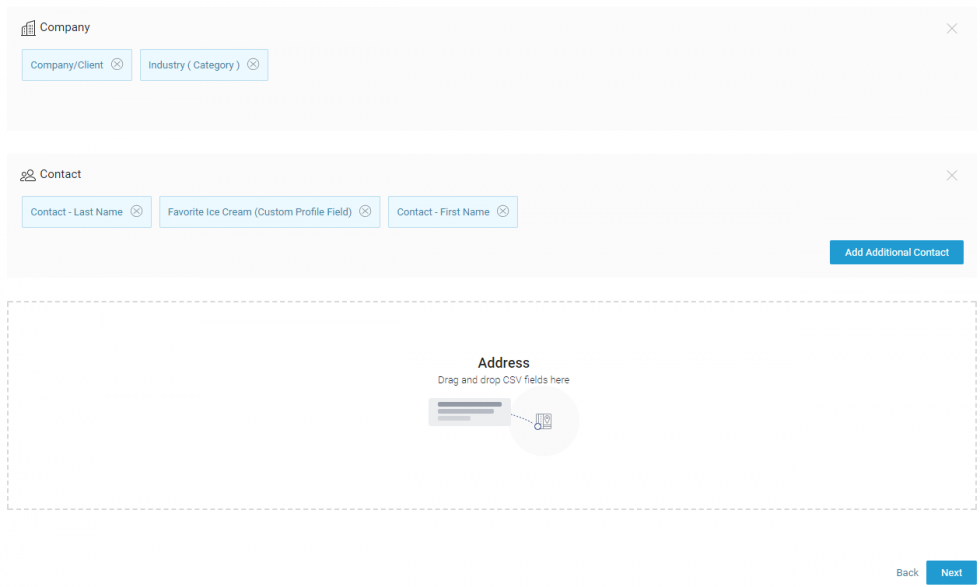This screenshot has width=980, height=587.
Task: Click the Contact people icon
Action: [28, 175]
